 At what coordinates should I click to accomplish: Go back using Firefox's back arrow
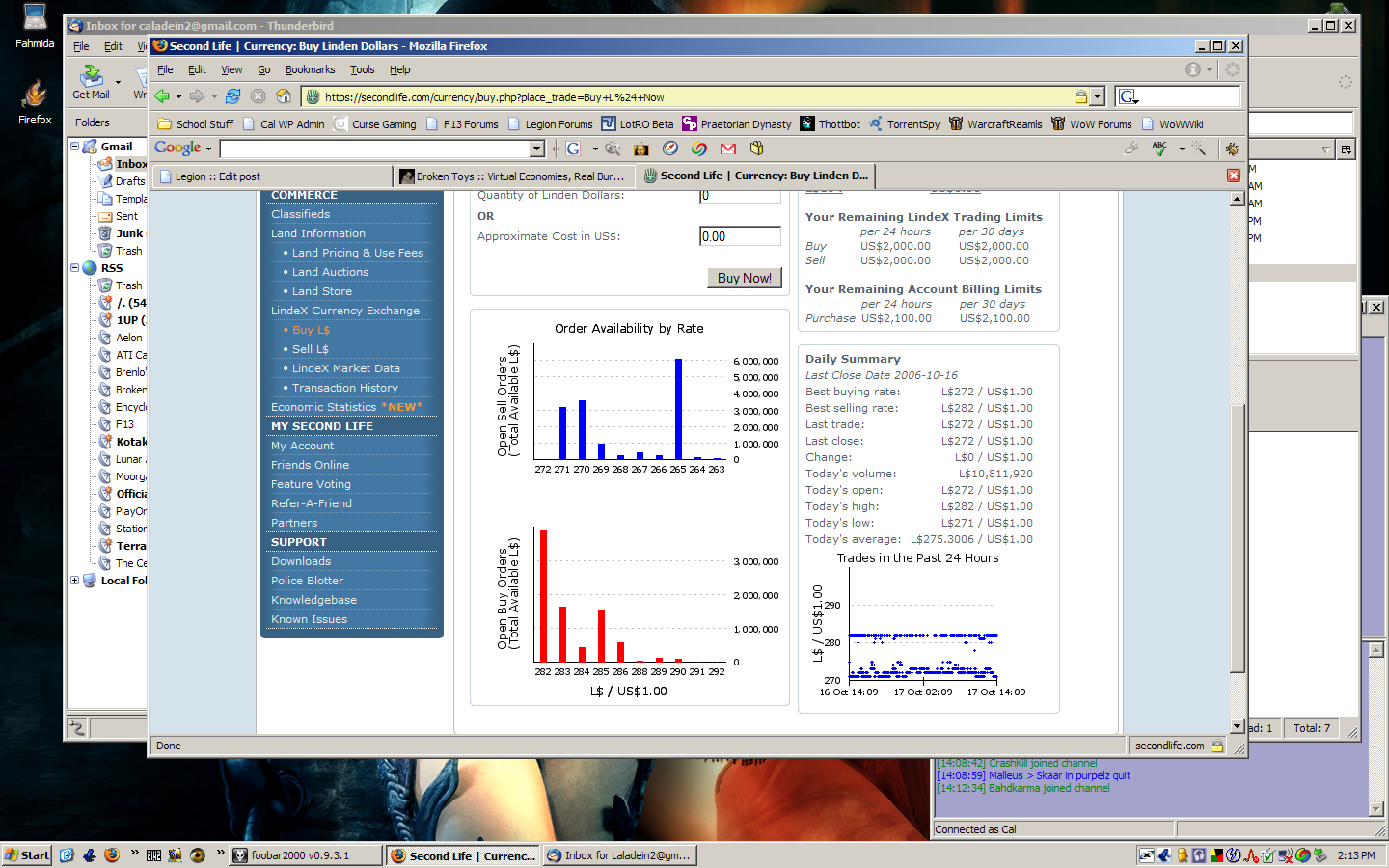tap(162, 96)
